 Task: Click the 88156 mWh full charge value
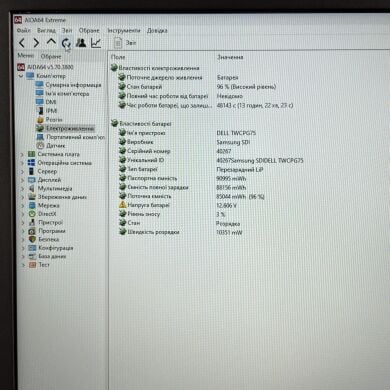[231, 187]
